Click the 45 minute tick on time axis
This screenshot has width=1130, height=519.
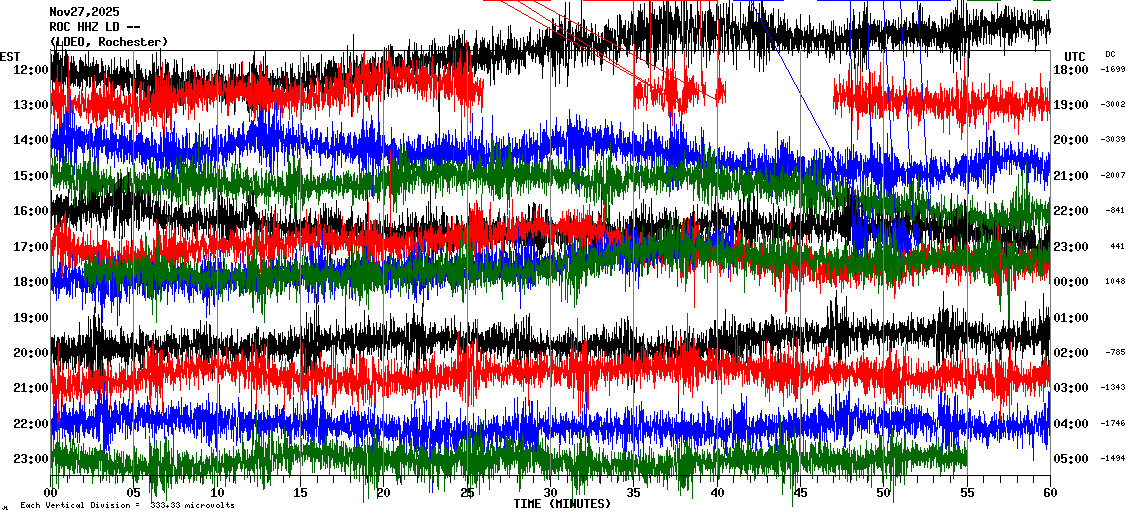[800, 493]
